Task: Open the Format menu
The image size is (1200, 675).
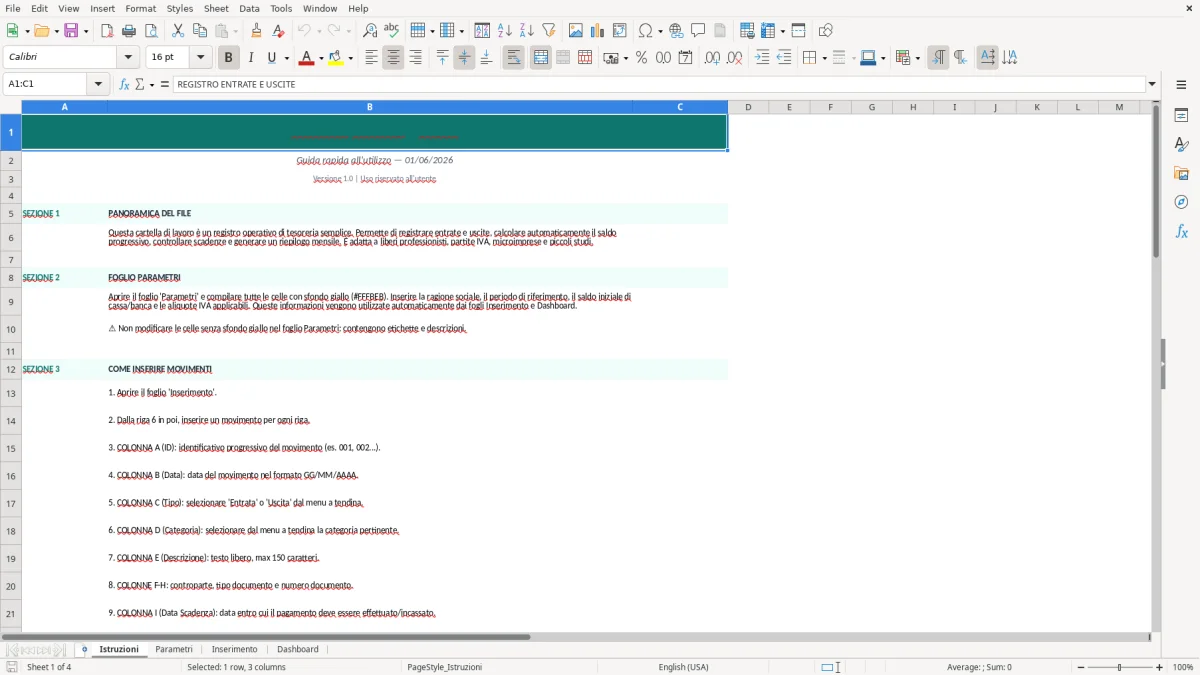Action: coord(141,8)
